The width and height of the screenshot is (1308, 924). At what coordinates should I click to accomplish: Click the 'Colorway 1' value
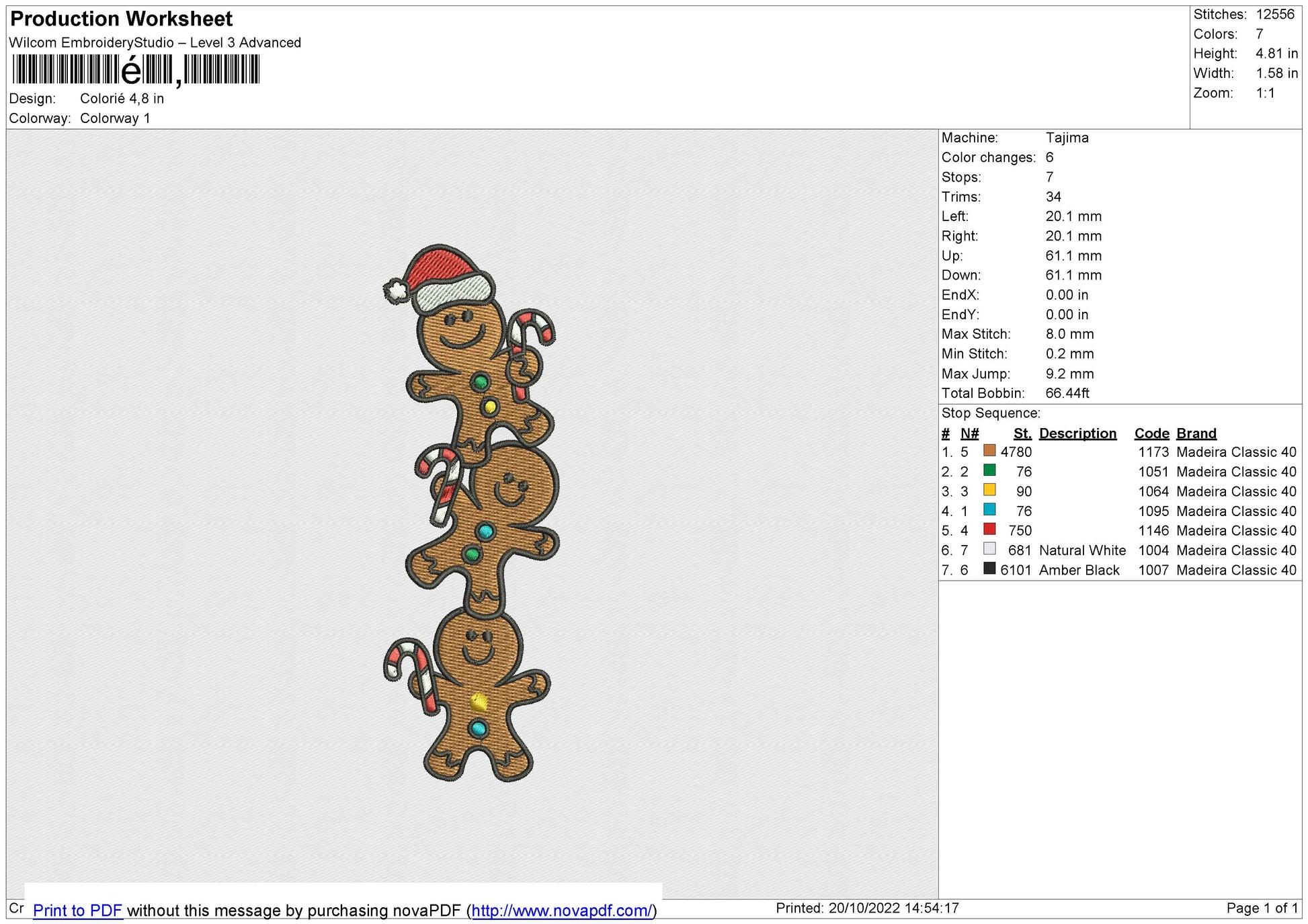point(115,118)
